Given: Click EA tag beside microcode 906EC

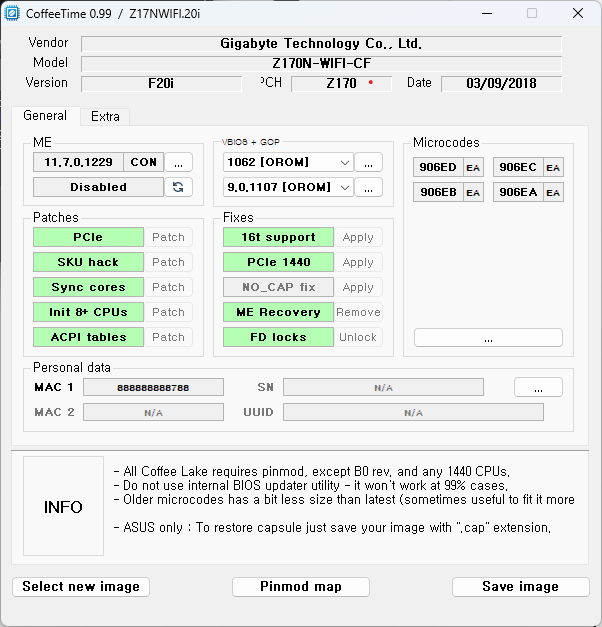Looking at the screenshot, I should [x=553, y=168].
